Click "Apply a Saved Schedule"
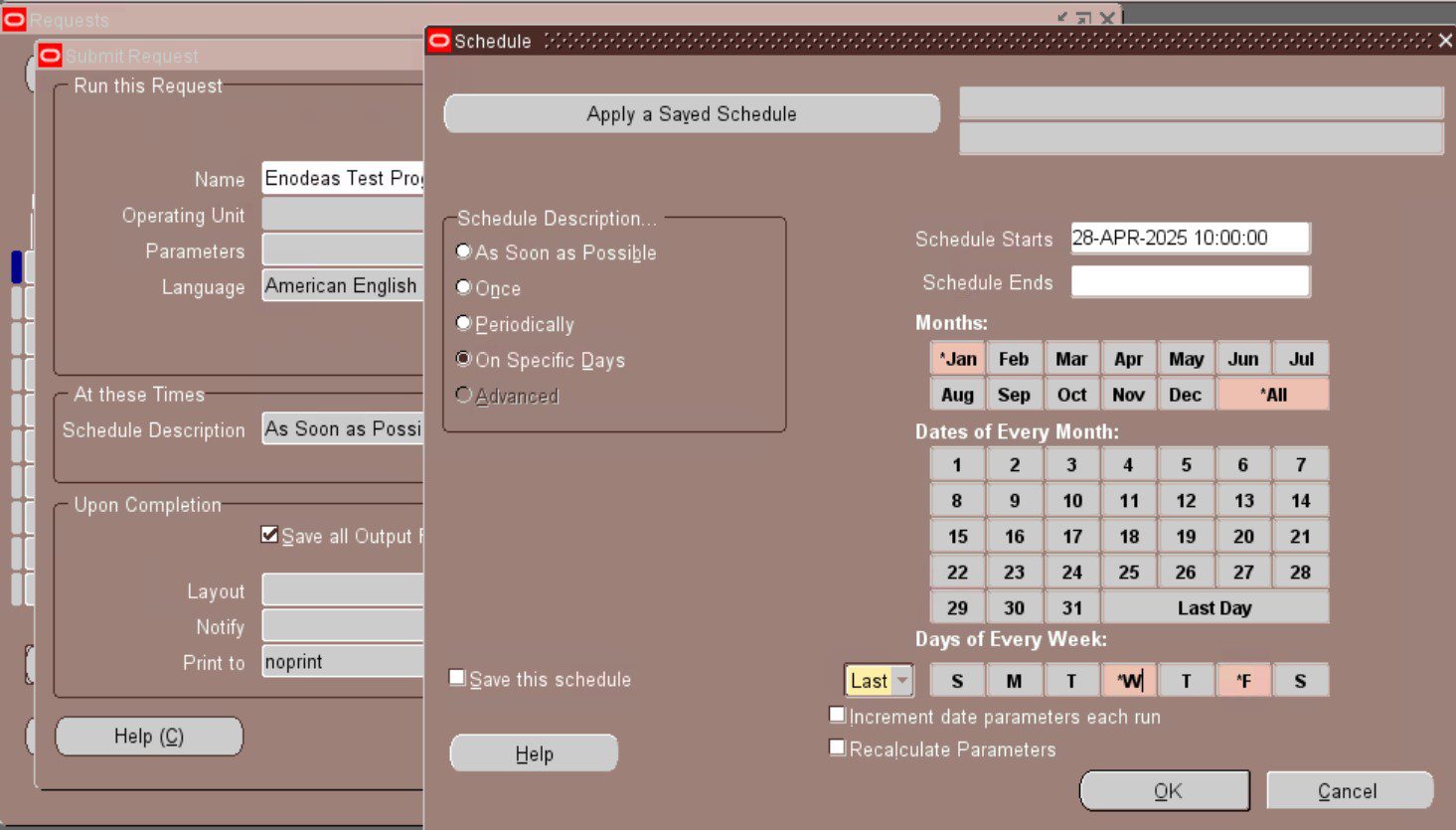Viewport: 1456px width, 830px height. click(693, 113)
